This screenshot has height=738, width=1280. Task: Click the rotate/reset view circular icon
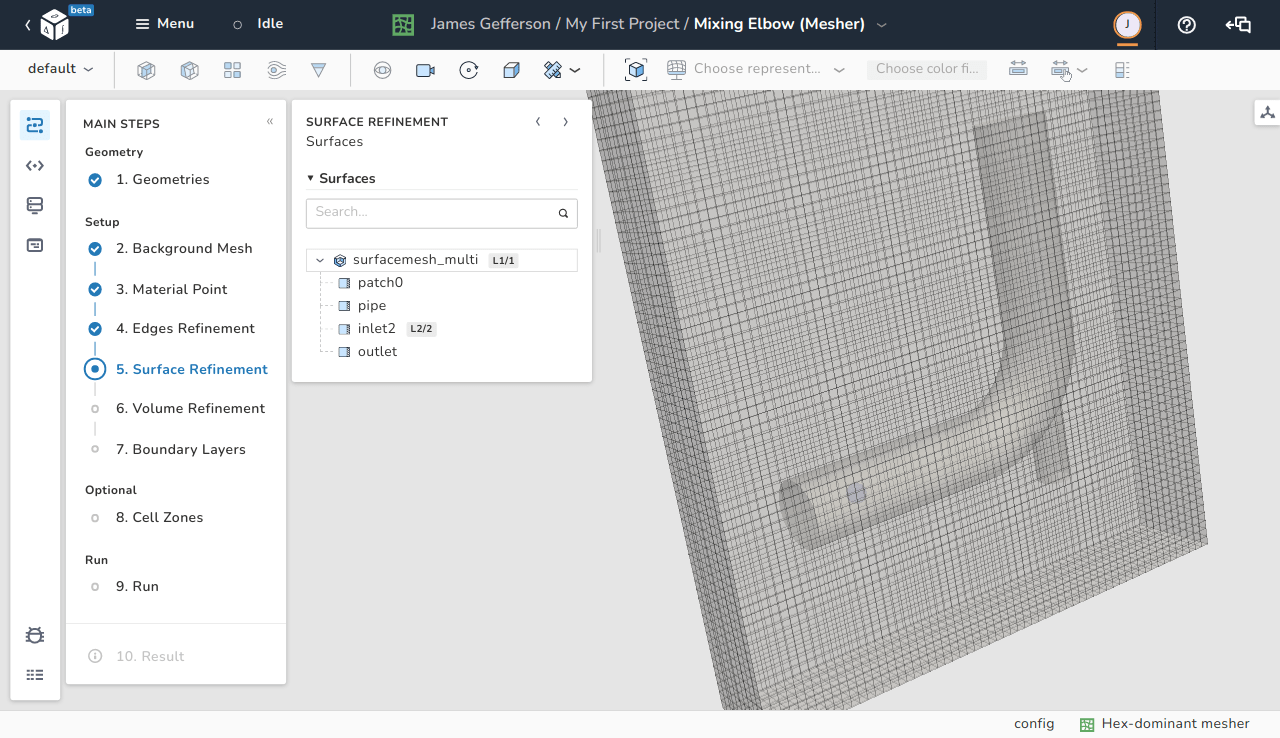click(x=469, y=70)
